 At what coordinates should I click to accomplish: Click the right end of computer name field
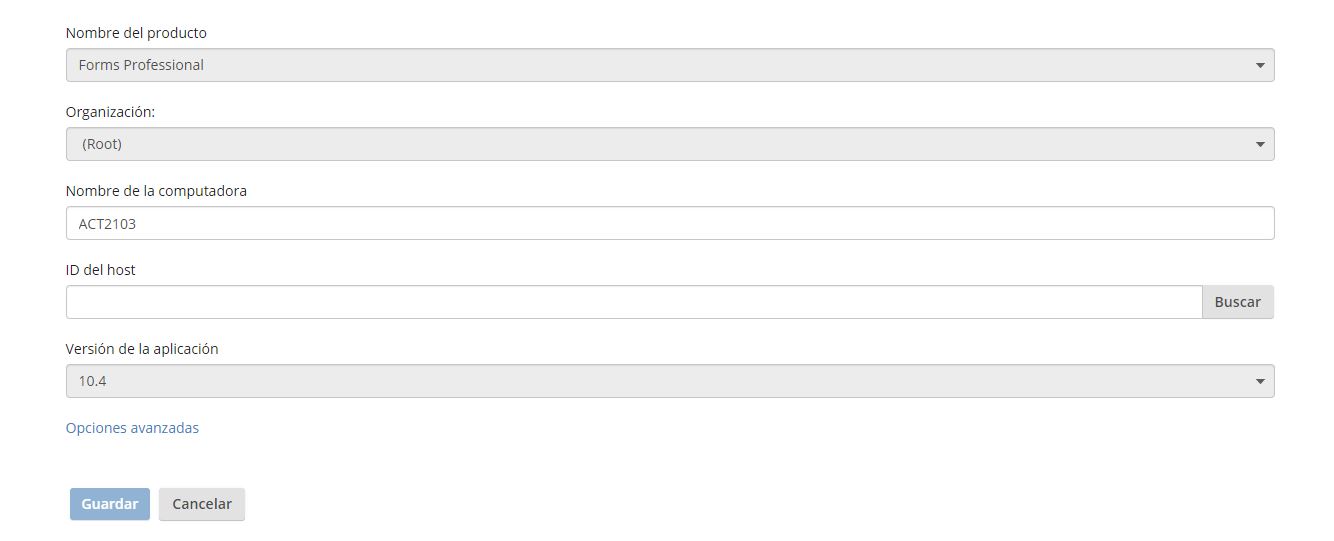pos(1255,223)
